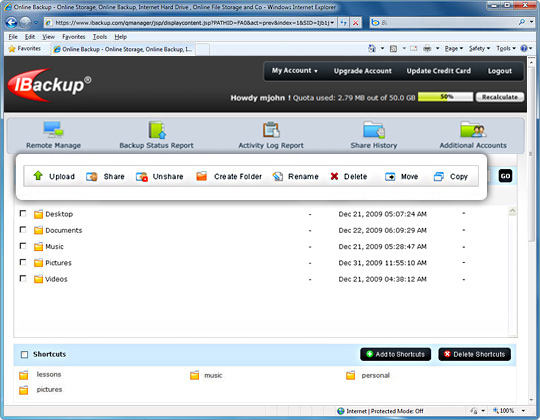
Task: Open the print options dropdown arrow
Action: [x=437, y=49]
